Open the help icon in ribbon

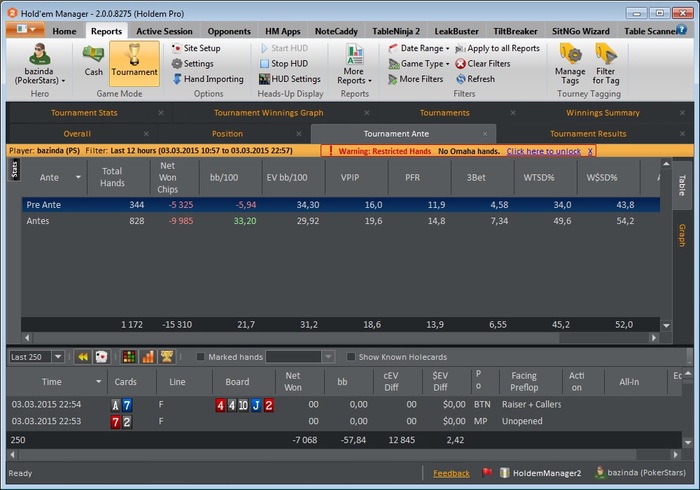(x=682, y=29)
